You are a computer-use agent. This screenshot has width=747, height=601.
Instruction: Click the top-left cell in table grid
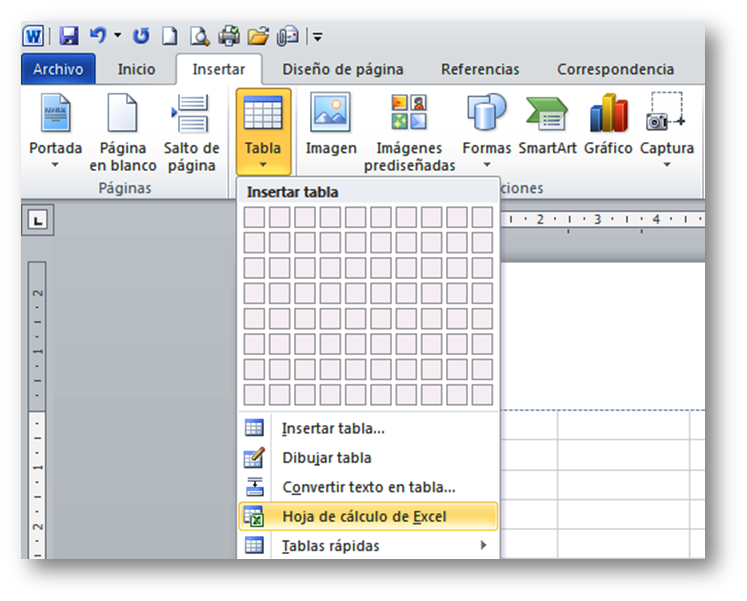point(255,217)
